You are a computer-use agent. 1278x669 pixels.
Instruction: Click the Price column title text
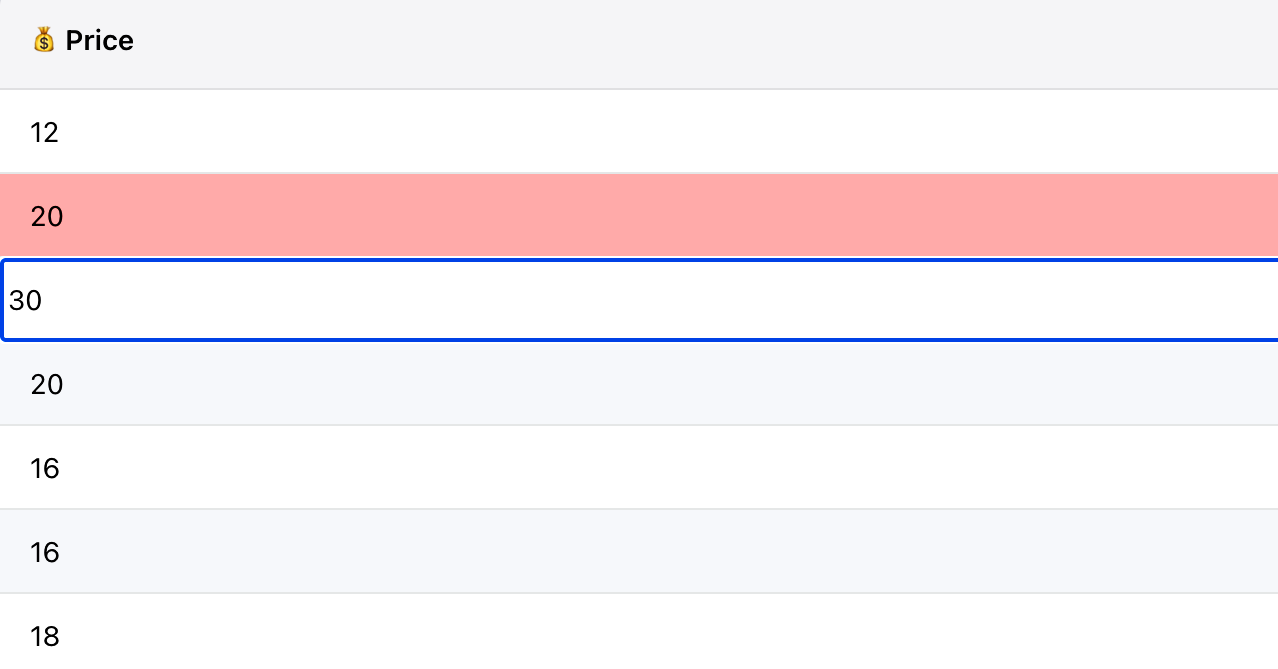pos(99,40)
